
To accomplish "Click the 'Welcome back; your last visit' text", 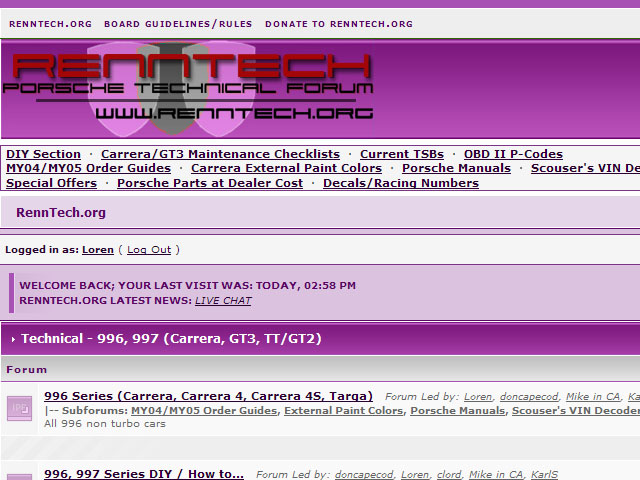I will pyautogui.click(x=187, y=285).
